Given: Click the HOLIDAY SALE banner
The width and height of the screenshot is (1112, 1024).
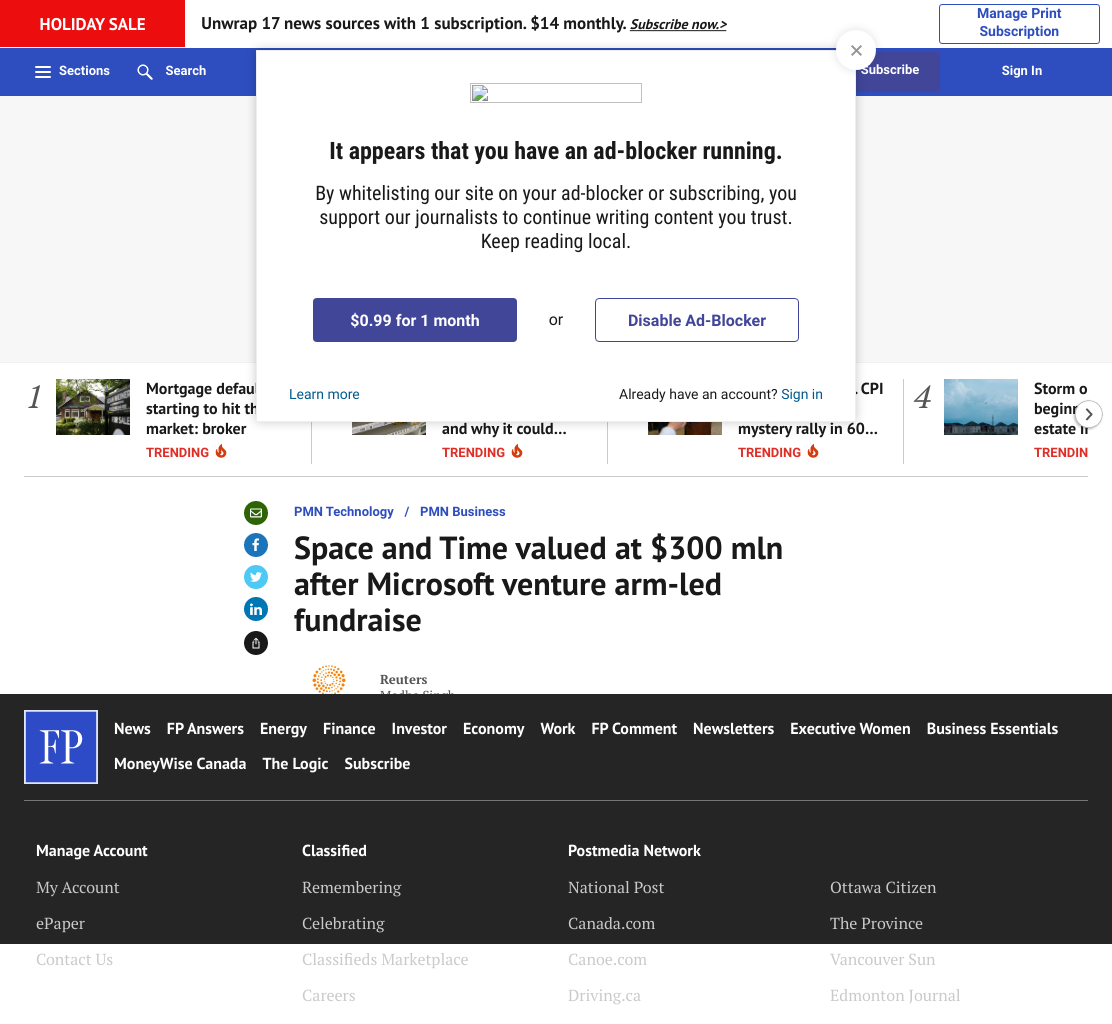Looking at the screenshot, I should coord(92,24).
